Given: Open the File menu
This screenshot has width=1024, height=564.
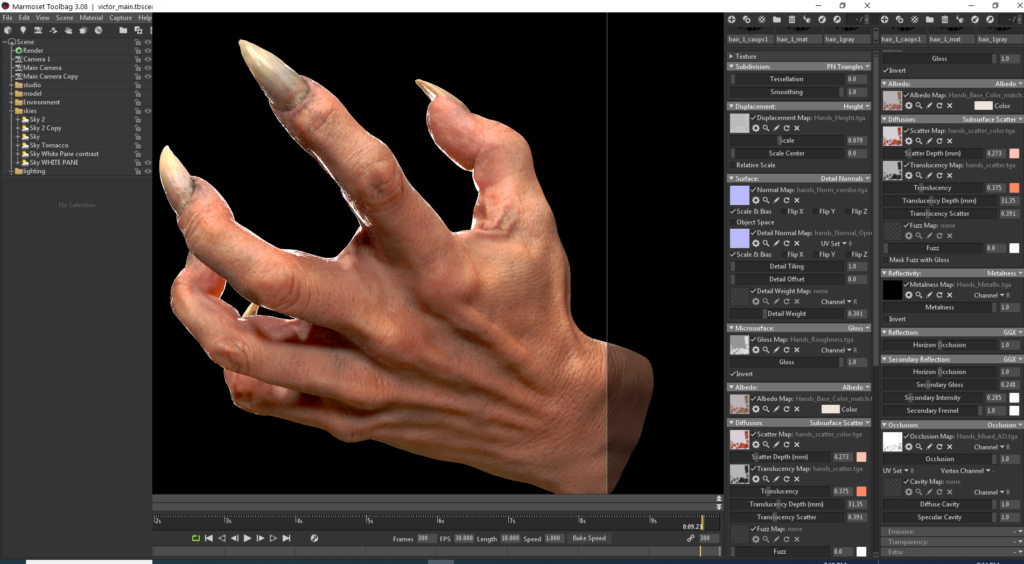Looking at the screenshot, I should coord(7,18).
